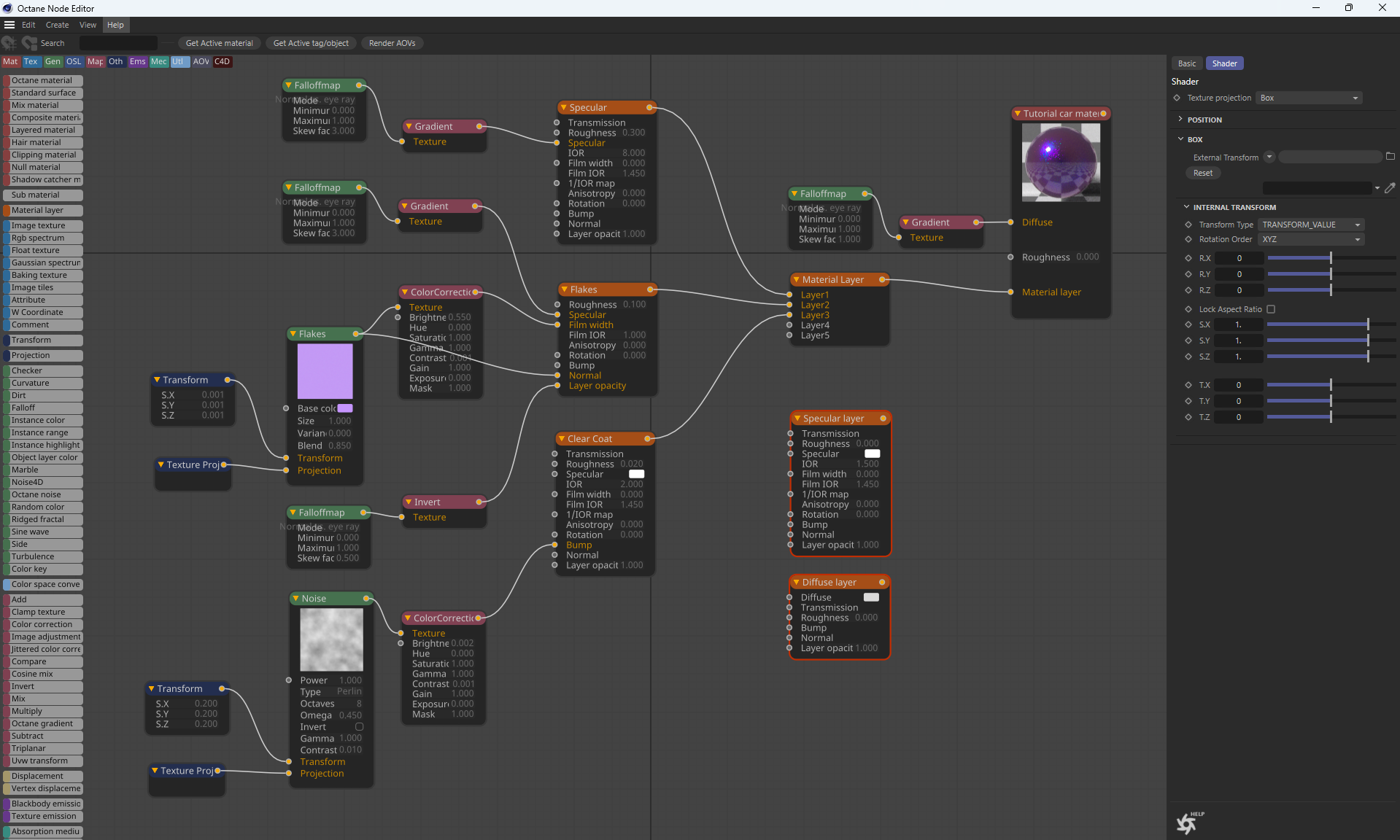Click keyframe diamond beside Texture projection

[x=1177, y=98]
